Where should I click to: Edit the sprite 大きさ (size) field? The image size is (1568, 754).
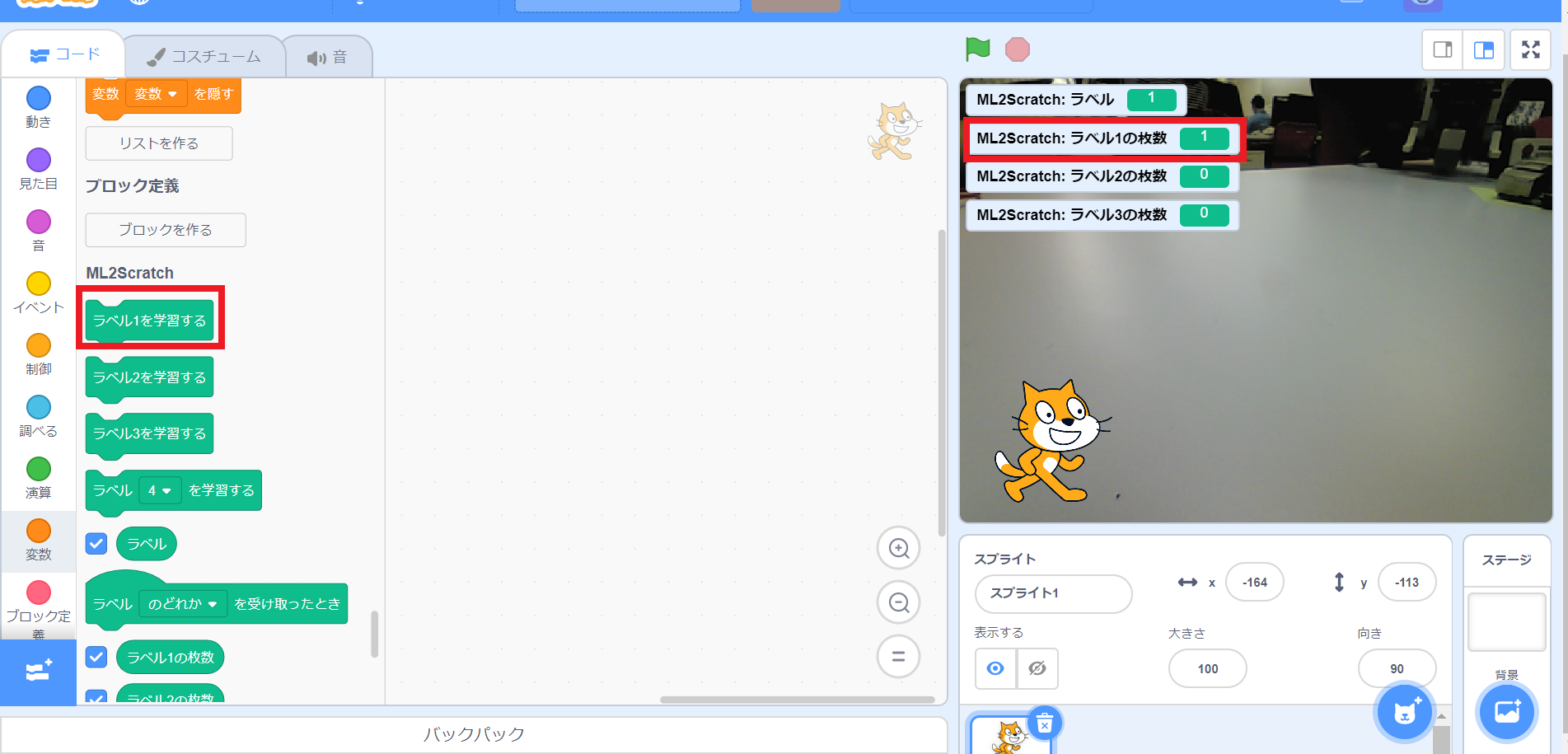(x=1207, y=668)
